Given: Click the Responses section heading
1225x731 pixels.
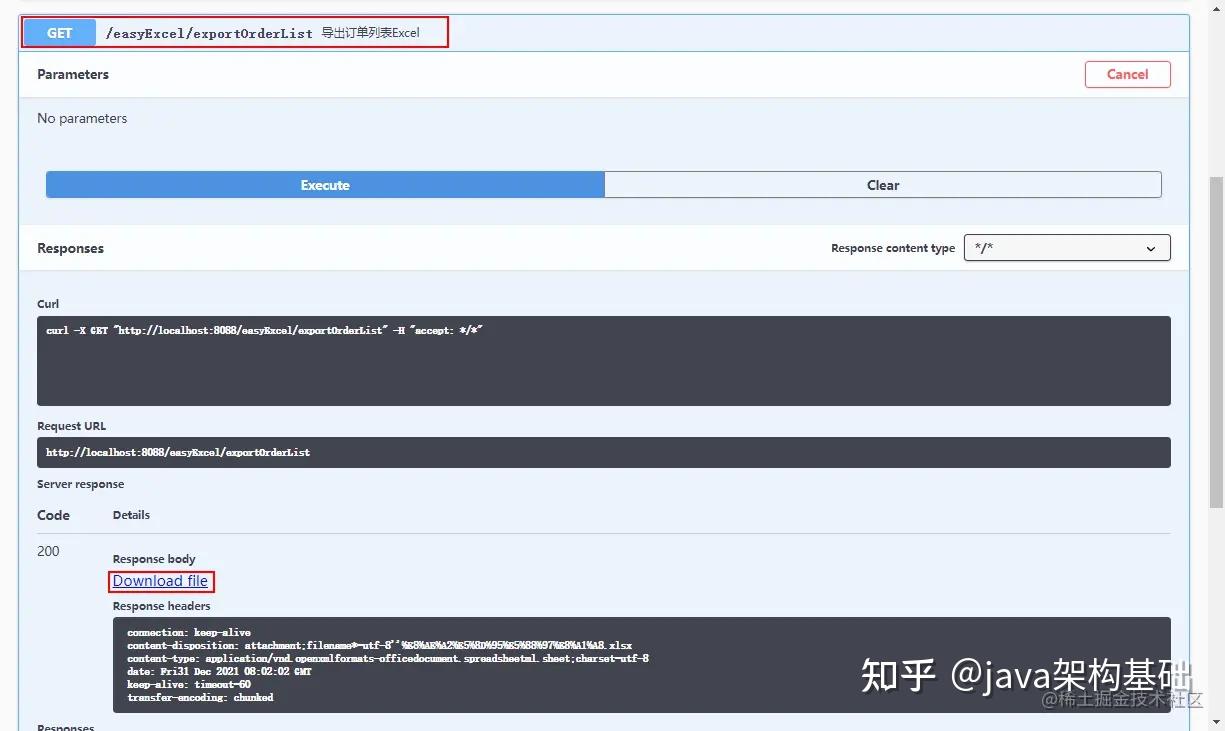Looking at the screenshot, I should tap(70, 247).
